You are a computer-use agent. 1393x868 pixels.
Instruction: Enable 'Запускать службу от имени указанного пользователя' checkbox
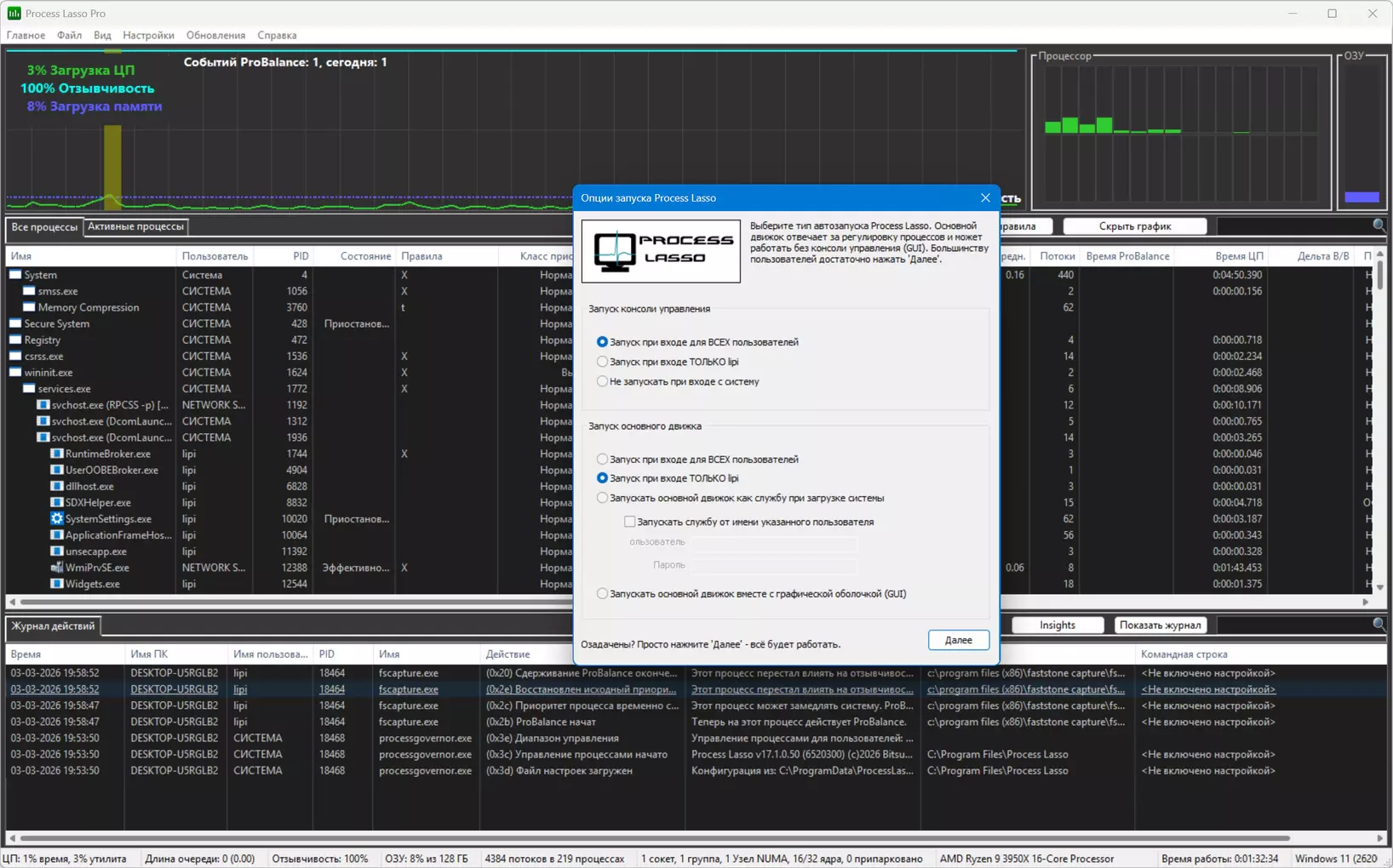(x=630, y=522)
